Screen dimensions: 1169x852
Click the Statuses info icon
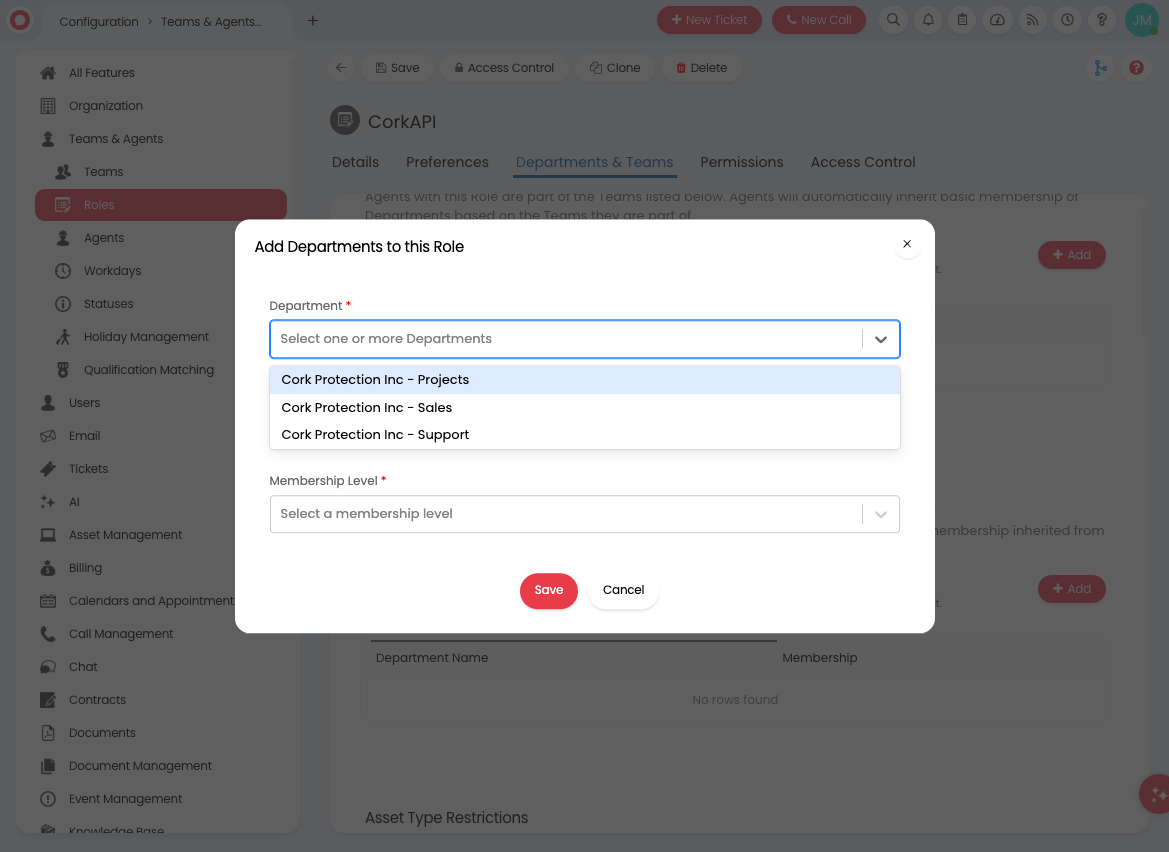pyautogui.click(x=63, y=304)
